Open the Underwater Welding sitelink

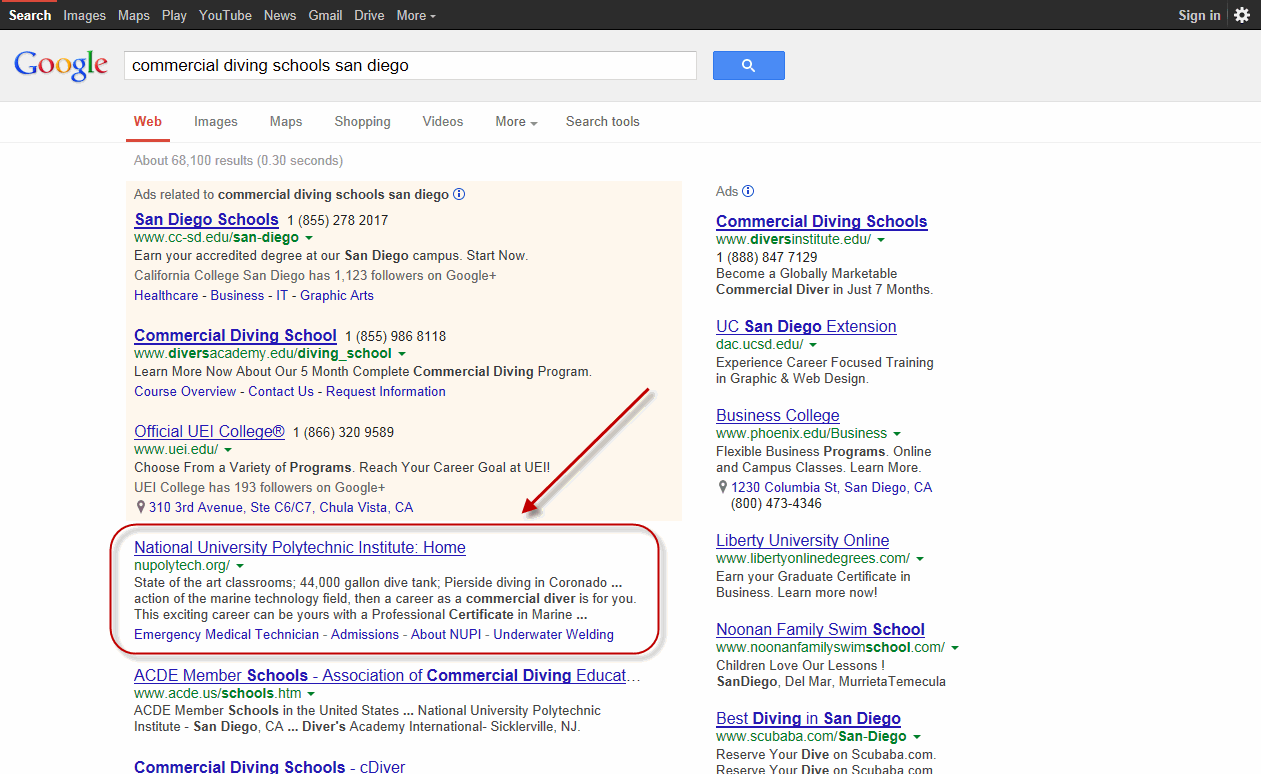click(x=553, y=635)
